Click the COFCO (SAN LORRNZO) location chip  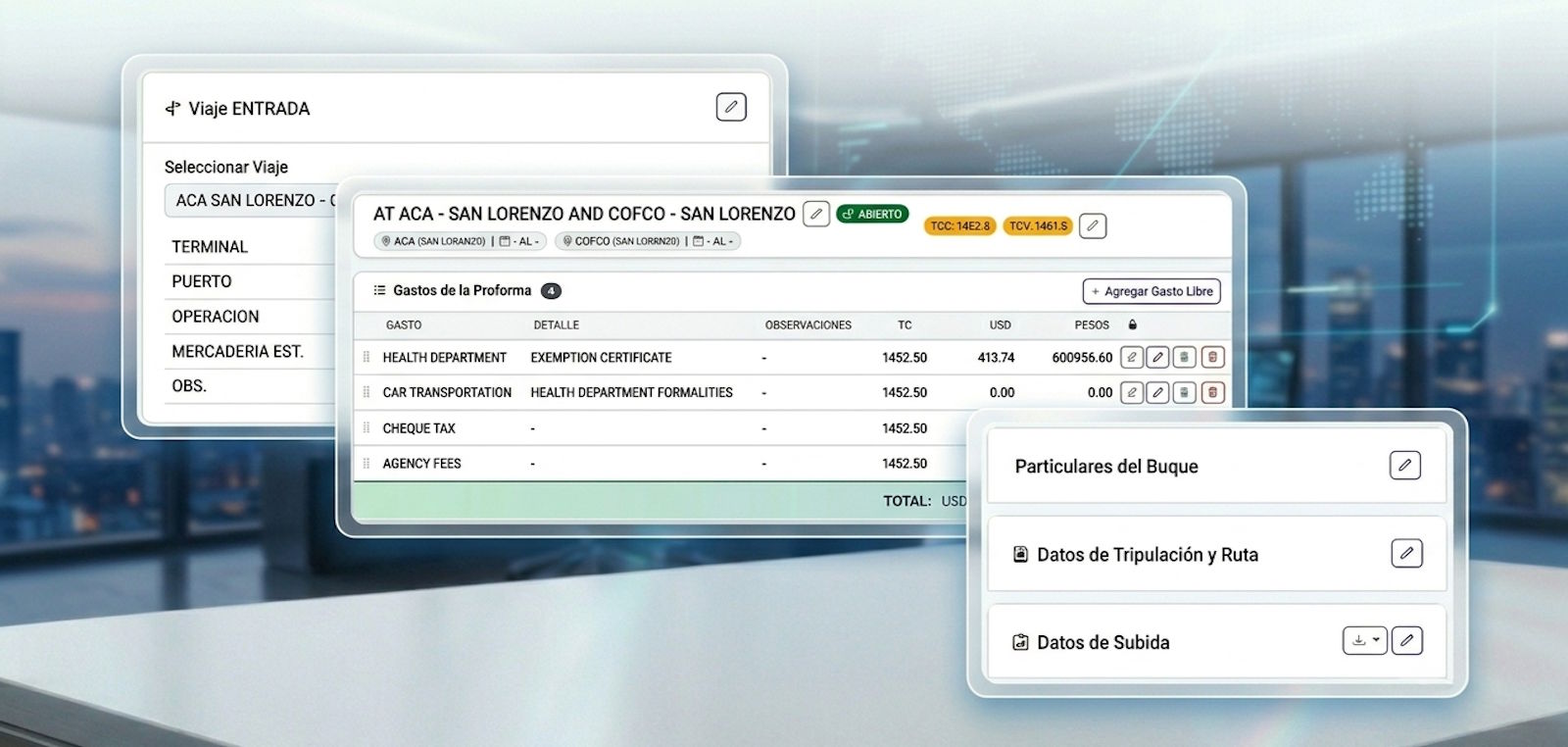point(648,241)
